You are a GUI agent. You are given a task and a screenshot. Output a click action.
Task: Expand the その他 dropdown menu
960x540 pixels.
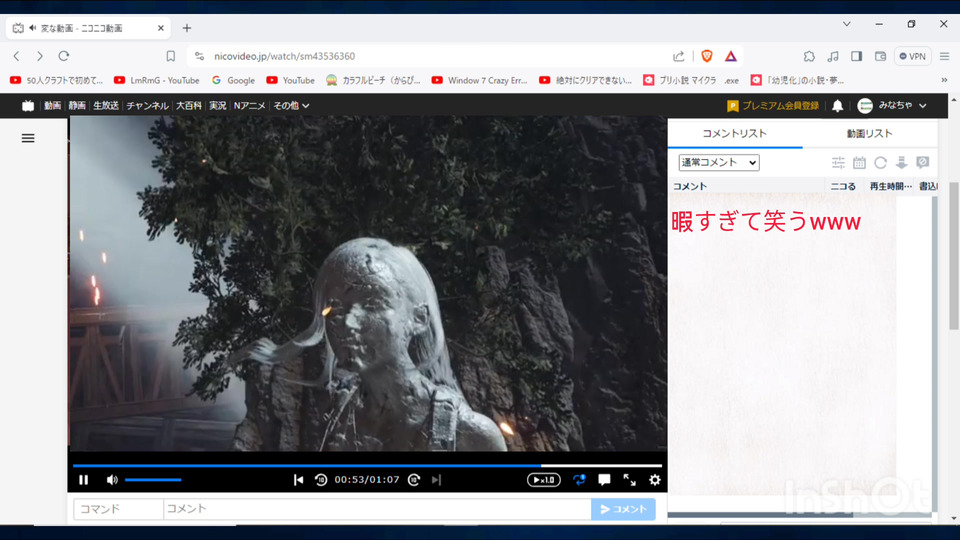[291, 105]
